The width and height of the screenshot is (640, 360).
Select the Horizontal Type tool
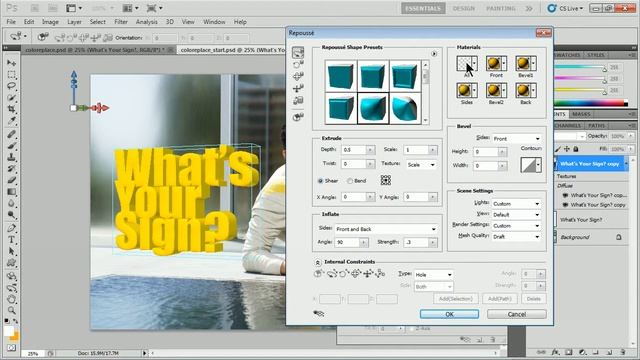point(11,240)
